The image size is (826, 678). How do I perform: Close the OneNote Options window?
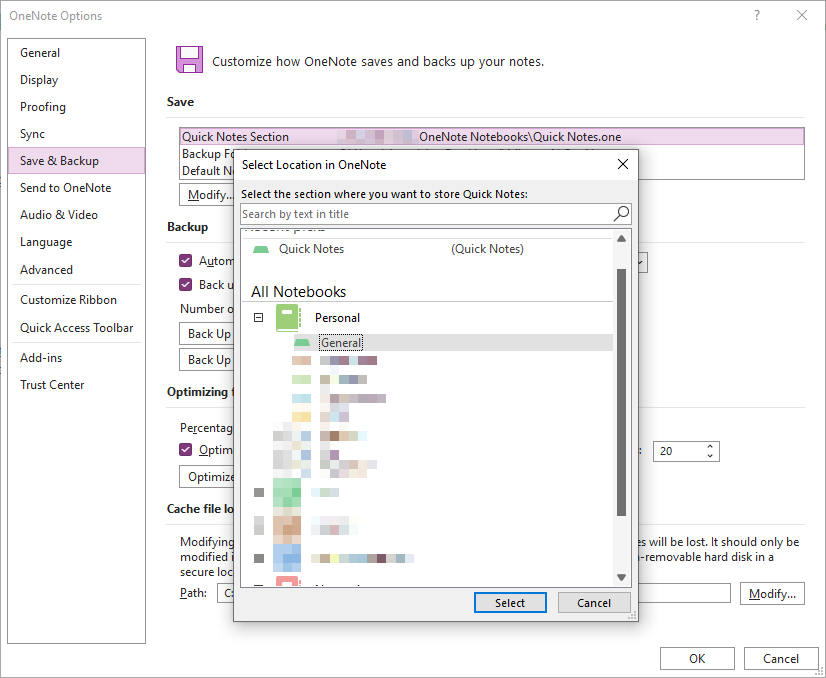[x=802, y=15]
